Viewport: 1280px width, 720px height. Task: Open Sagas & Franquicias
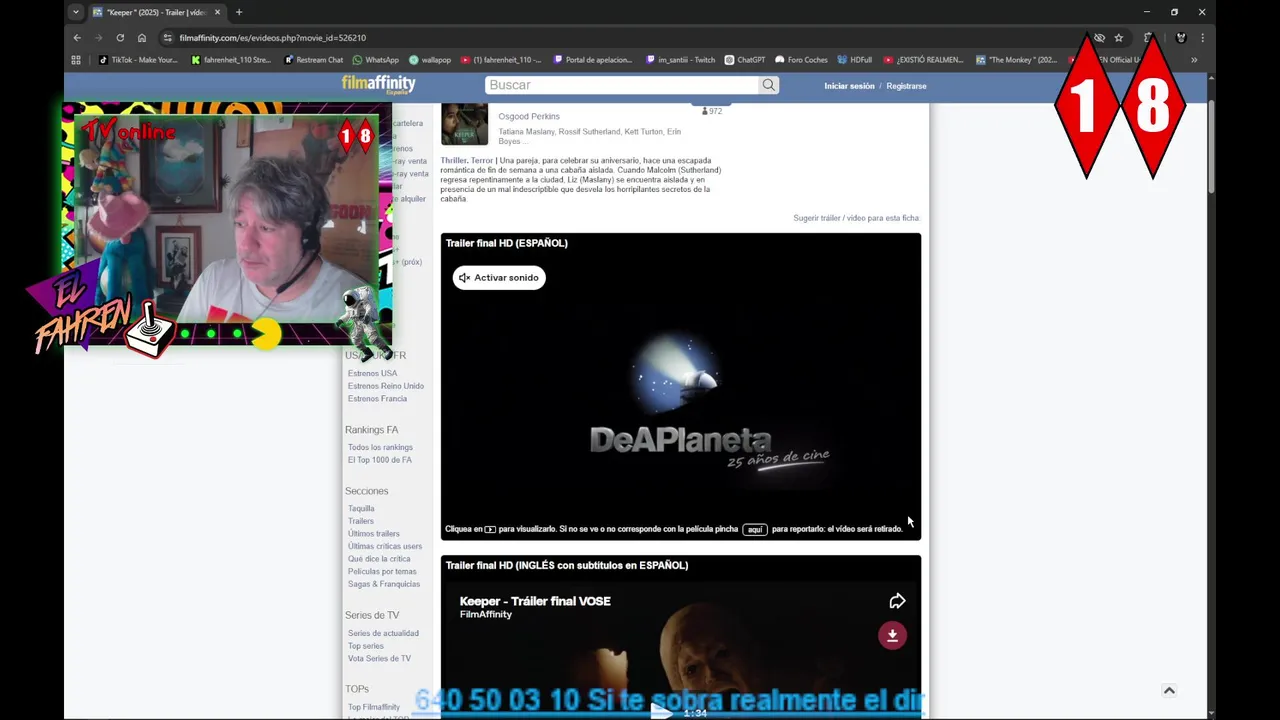click(384, 584)
